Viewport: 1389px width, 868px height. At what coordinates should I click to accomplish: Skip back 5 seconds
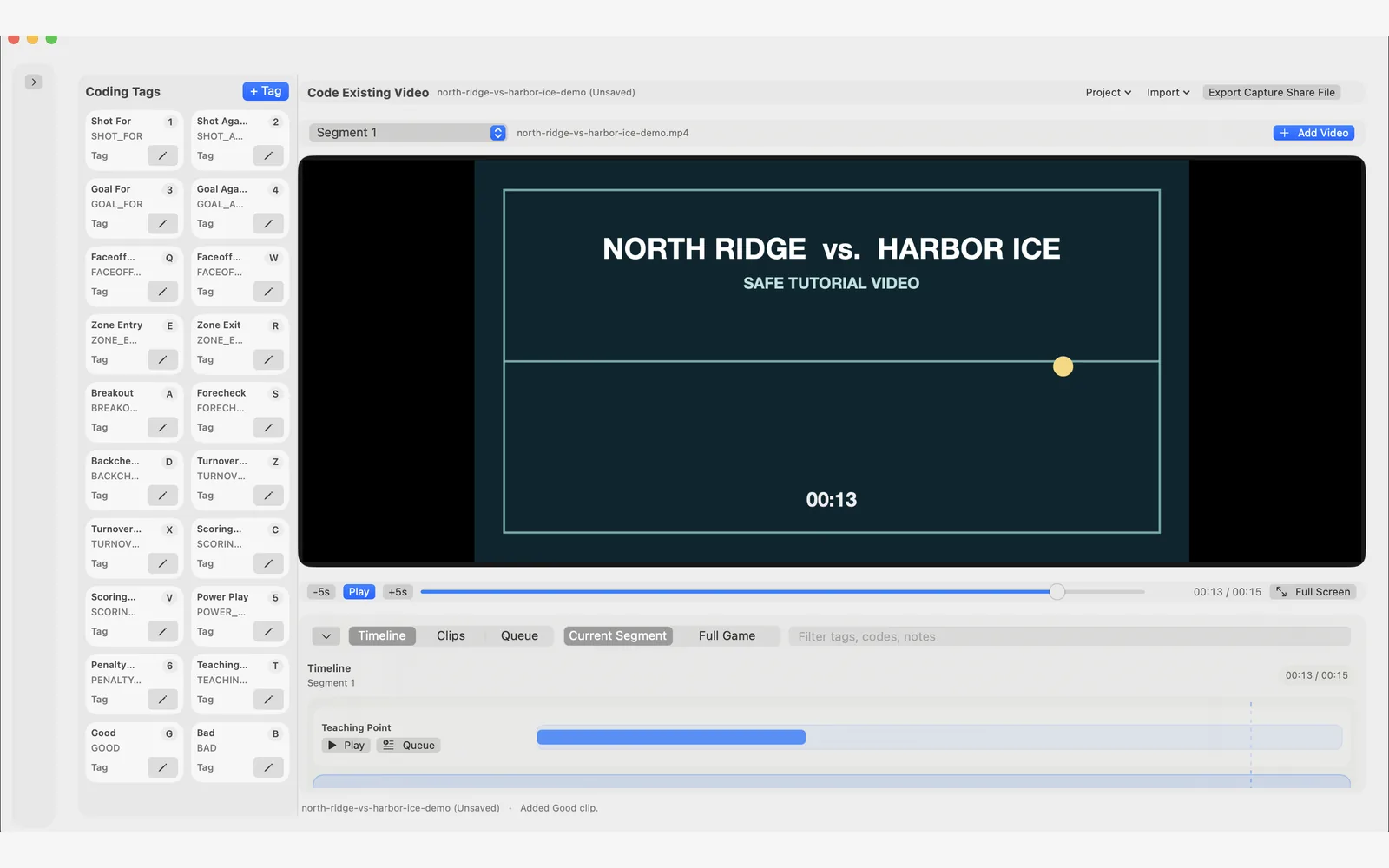[x=321, y=592]
